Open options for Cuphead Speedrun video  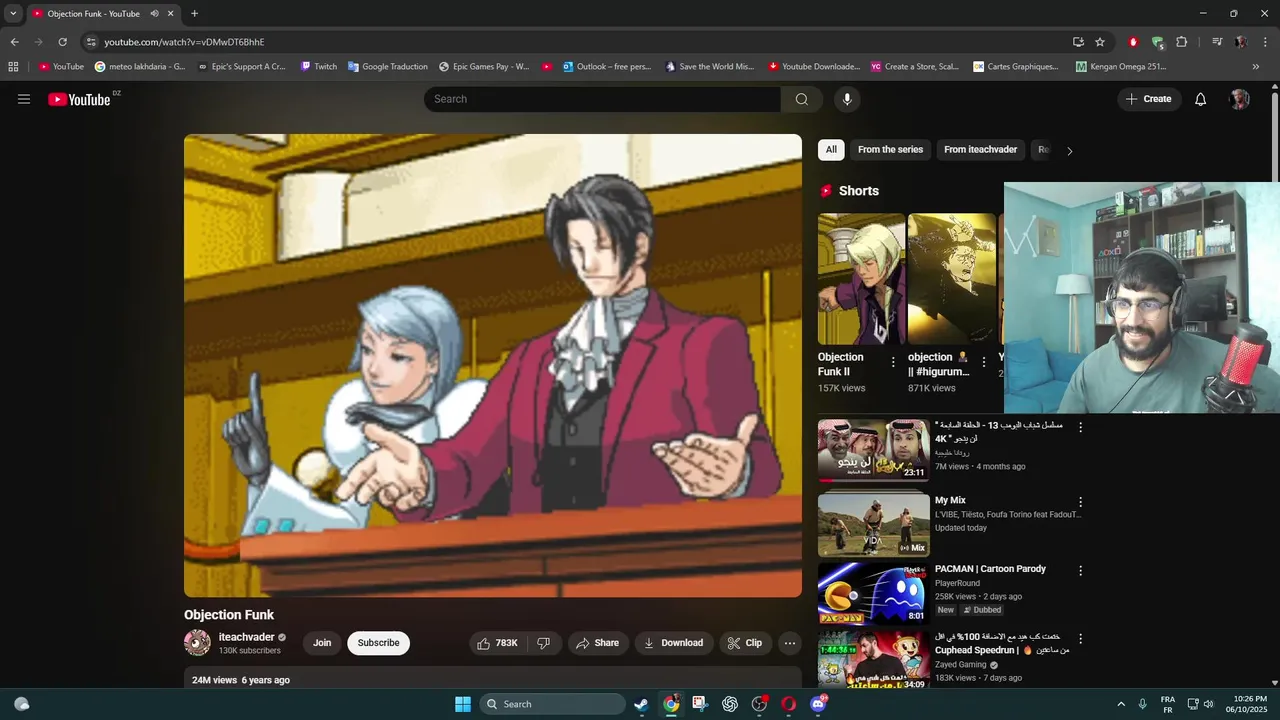[1080, 639]
